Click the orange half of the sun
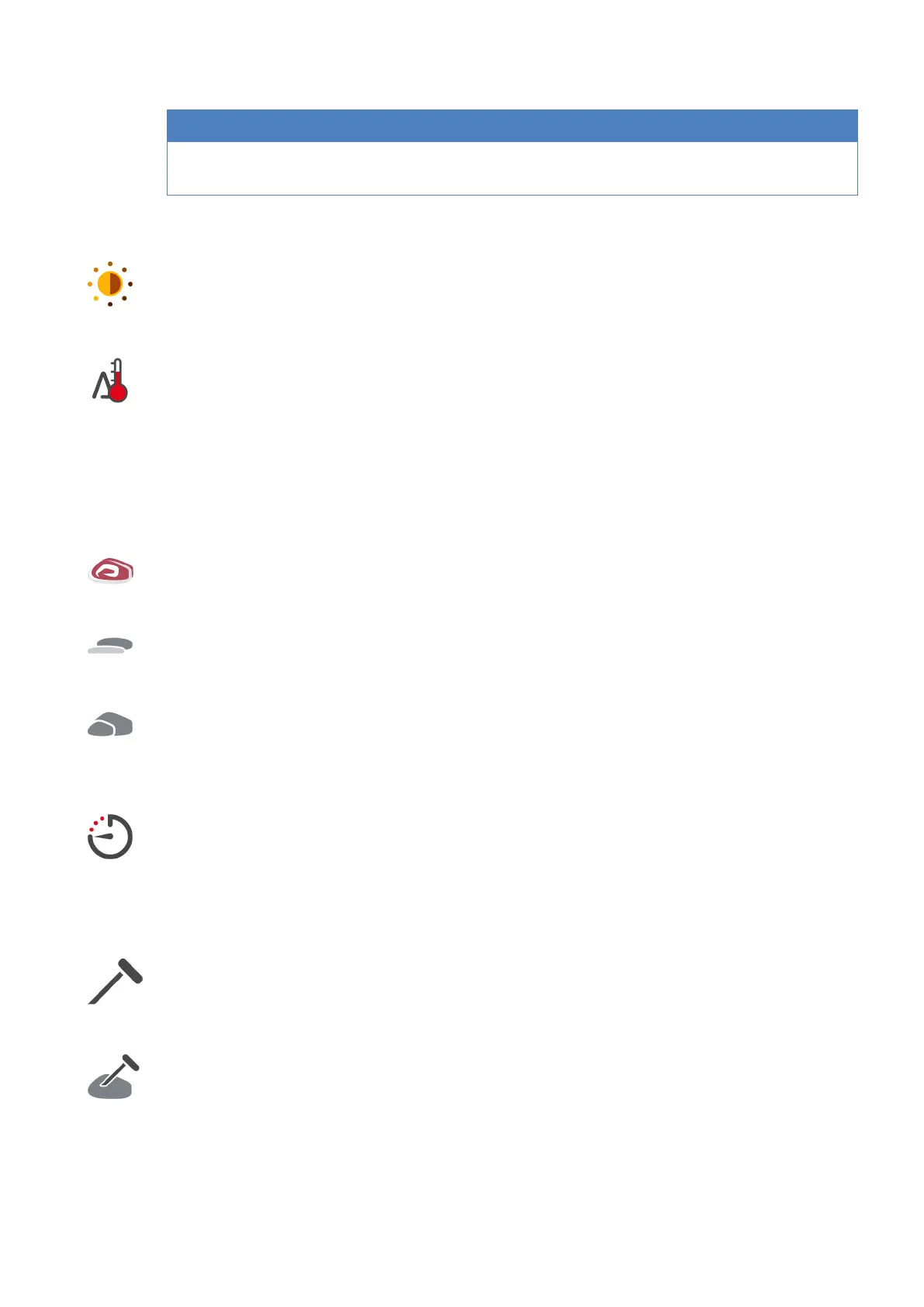Screen dimensions: 924x1307 pos(104,284)
